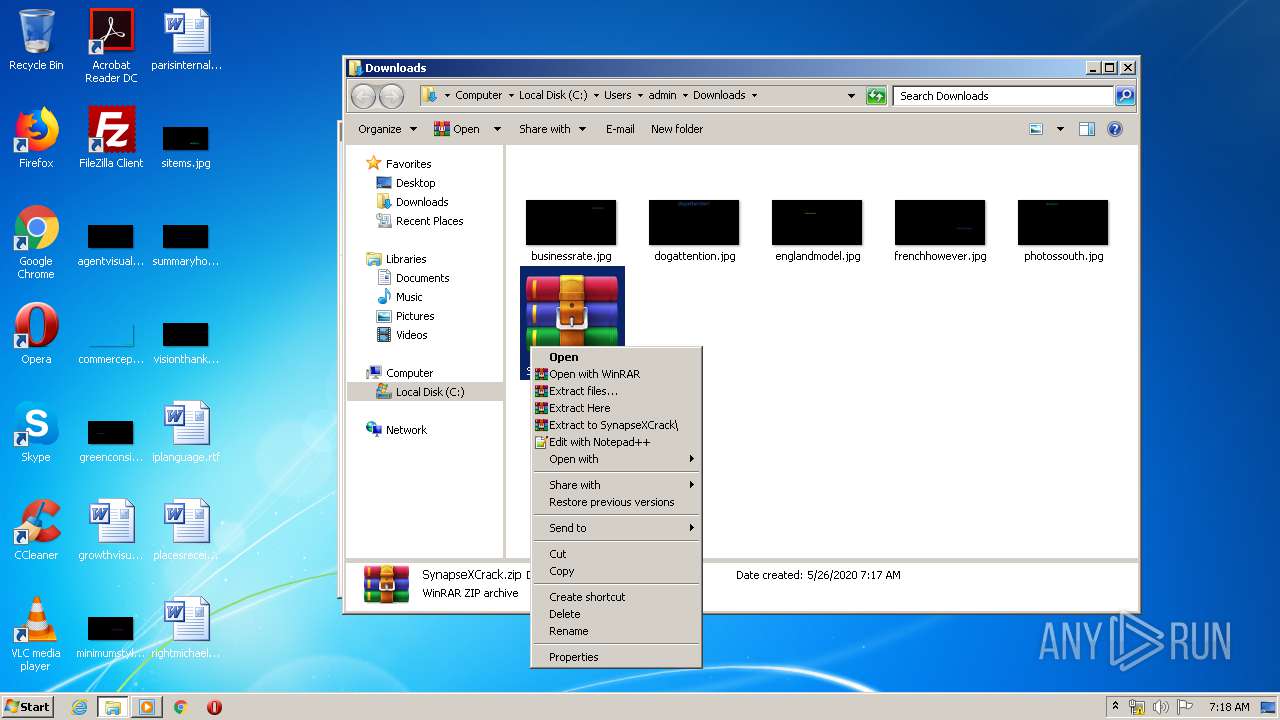Viewport: 1280px width, 720px height.
Task: Open the Google Chrome desktop shortcut
Action: coord(36,242)
